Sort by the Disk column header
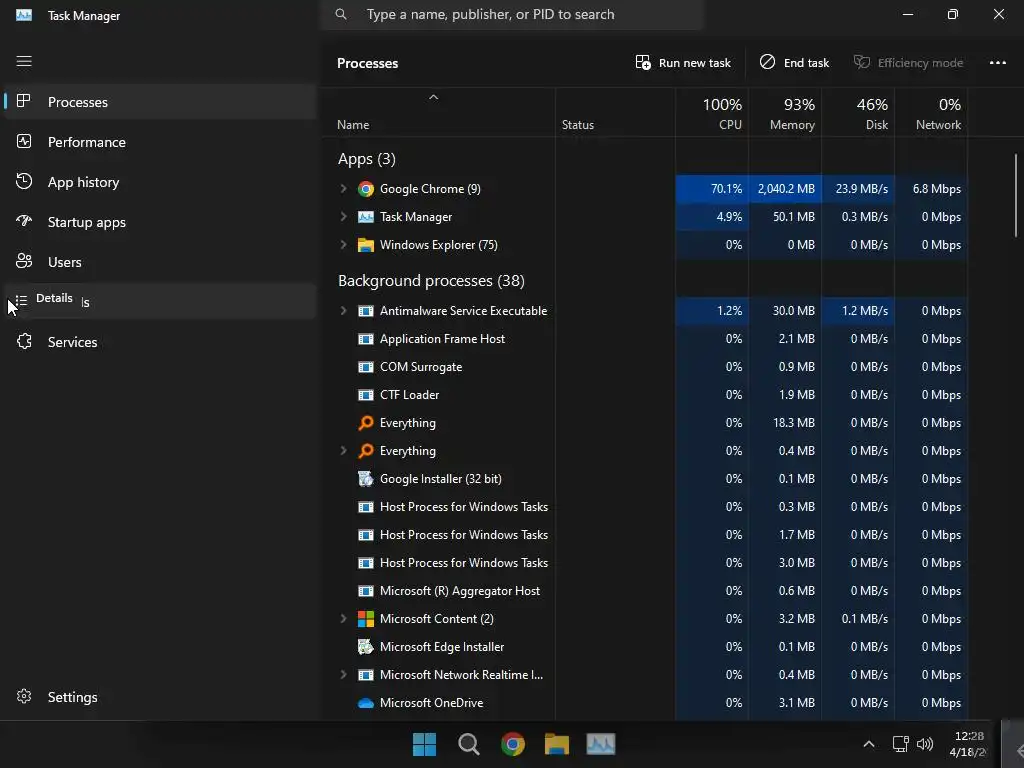 [857, 113]
